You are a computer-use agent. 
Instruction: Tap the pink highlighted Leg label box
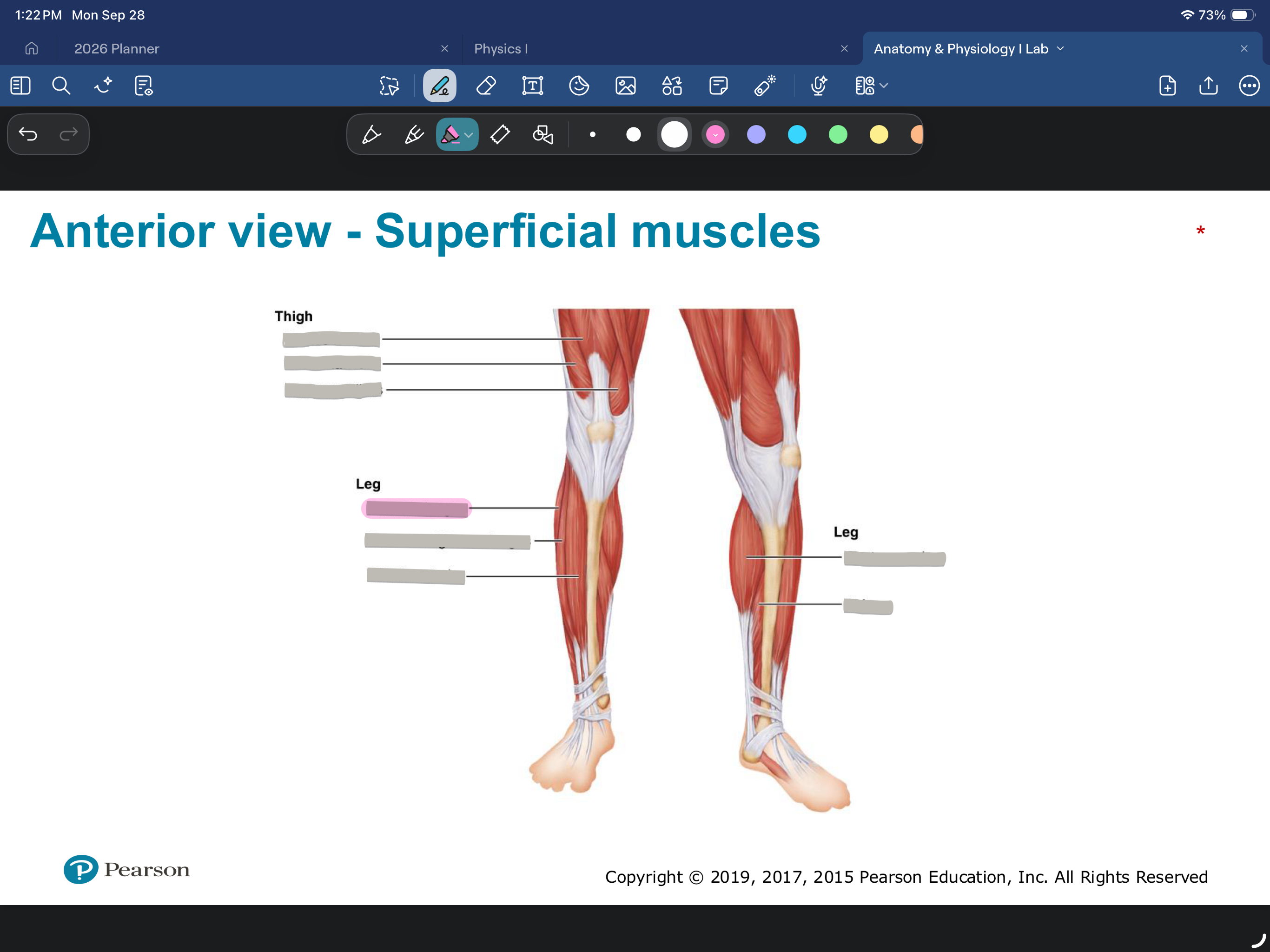tap(417, 509)
